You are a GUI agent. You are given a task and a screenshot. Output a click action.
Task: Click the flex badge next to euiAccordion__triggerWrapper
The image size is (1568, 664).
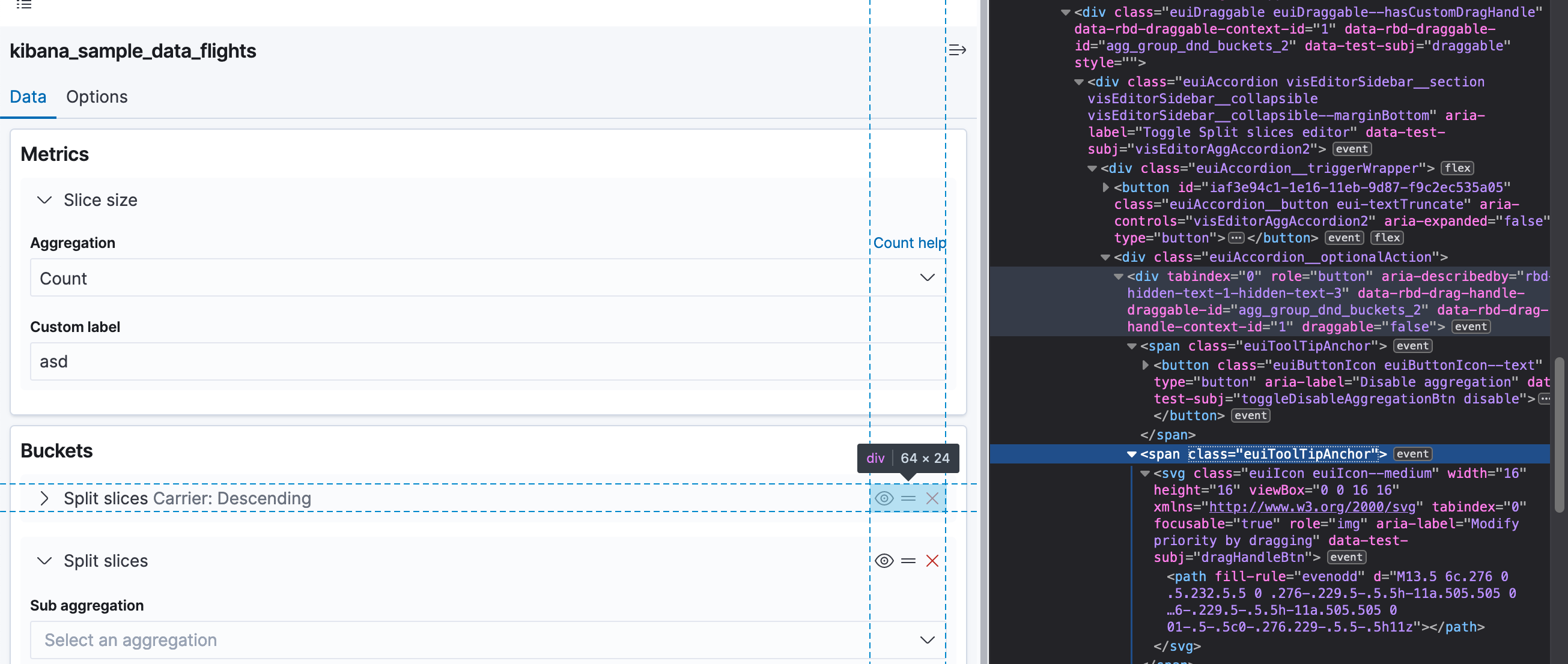(1457, 168)
